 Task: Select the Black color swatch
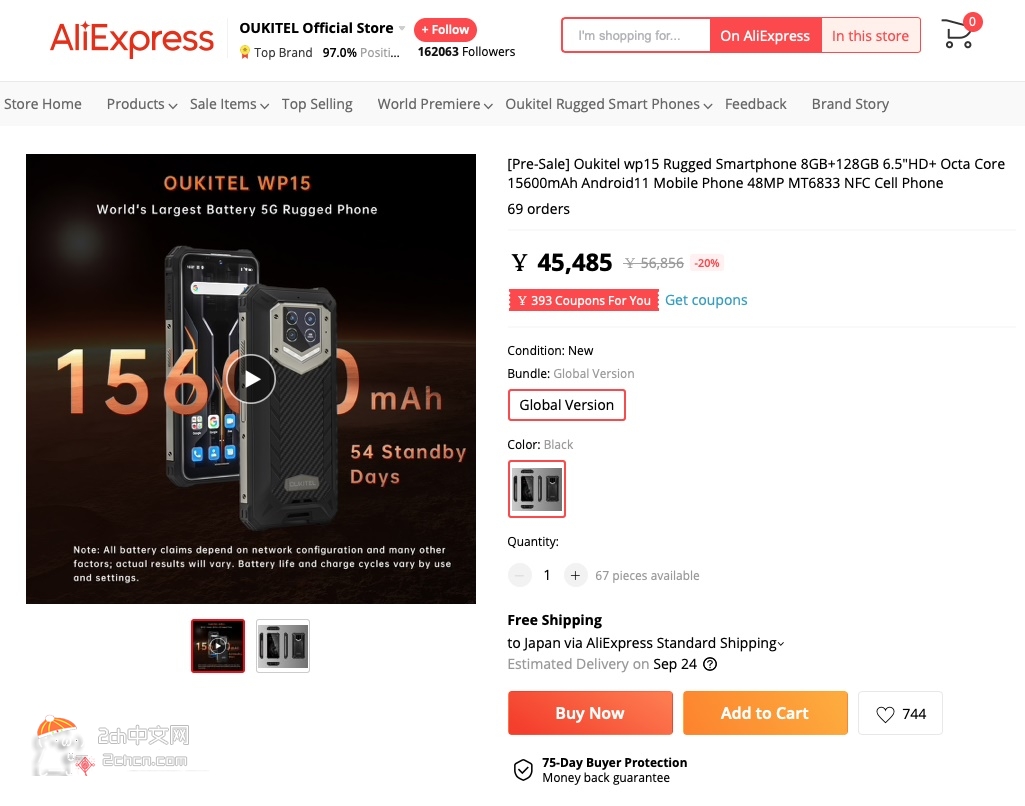click(537, 489)
